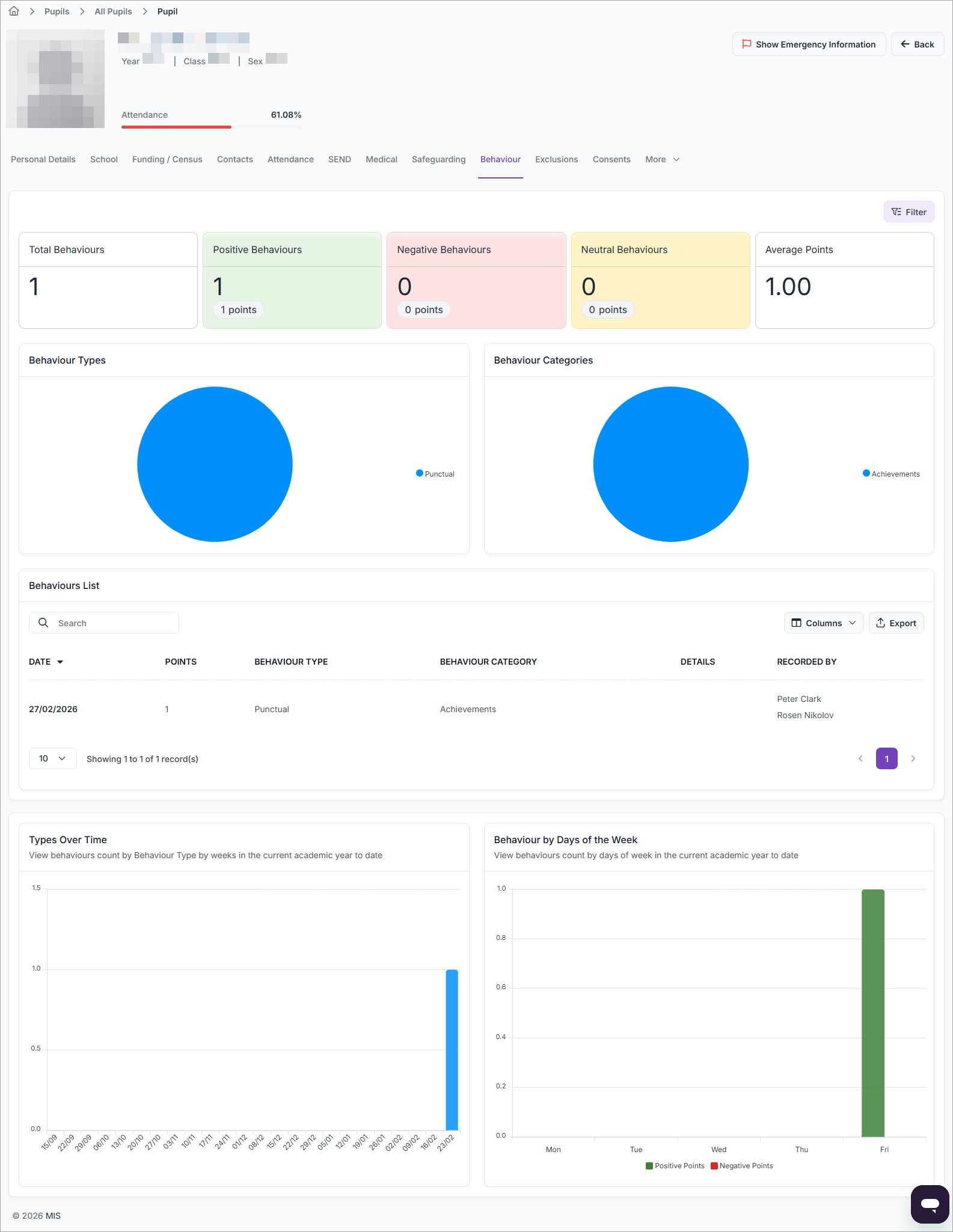Open the Columns dropdown

coord(823,623)
